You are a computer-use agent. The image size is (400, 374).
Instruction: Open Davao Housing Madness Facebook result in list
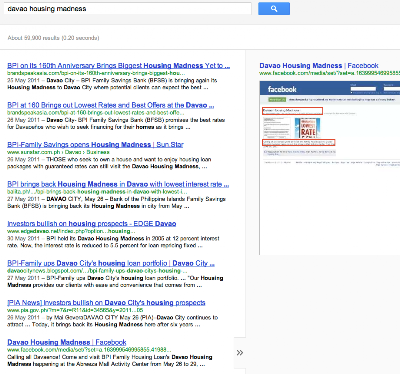(67, 342)
